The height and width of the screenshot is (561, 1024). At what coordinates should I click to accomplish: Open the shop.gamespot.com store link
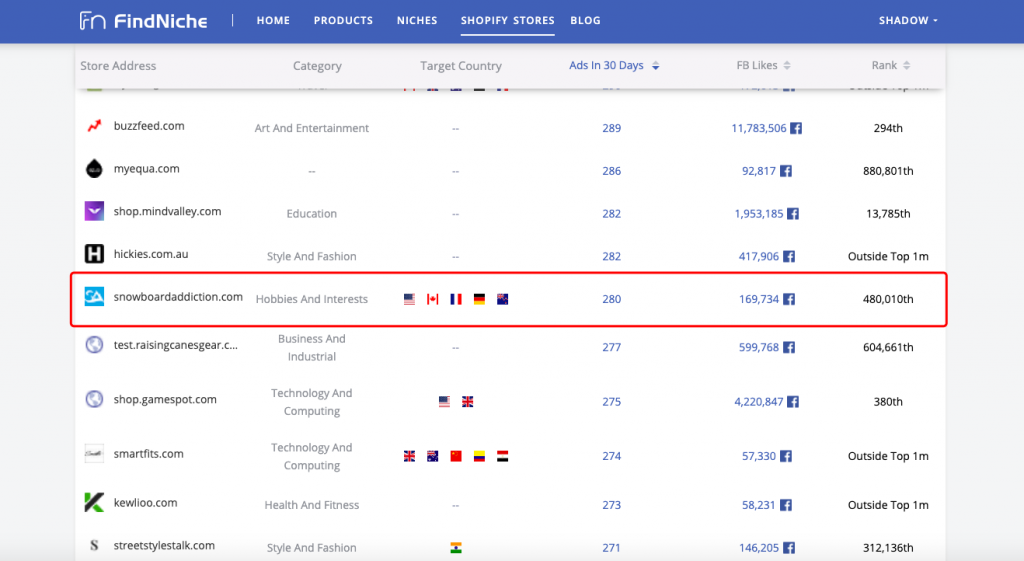tap(165, 399)
